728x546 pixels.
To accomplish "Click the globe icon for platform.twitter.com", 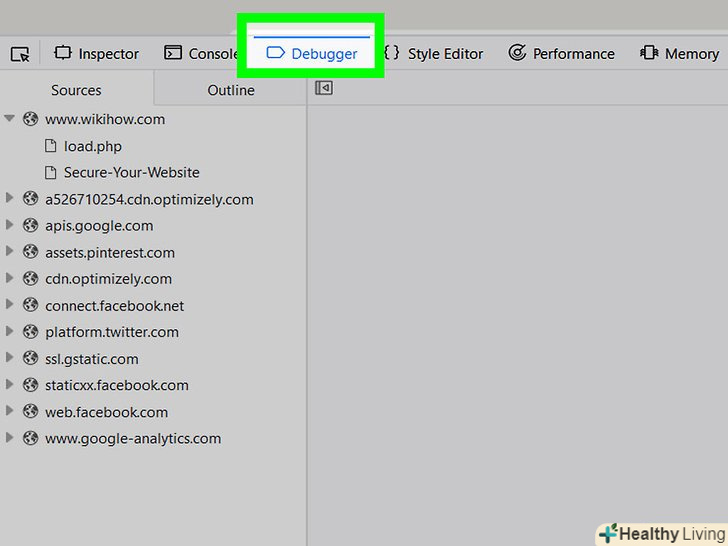I will [31, 332].
